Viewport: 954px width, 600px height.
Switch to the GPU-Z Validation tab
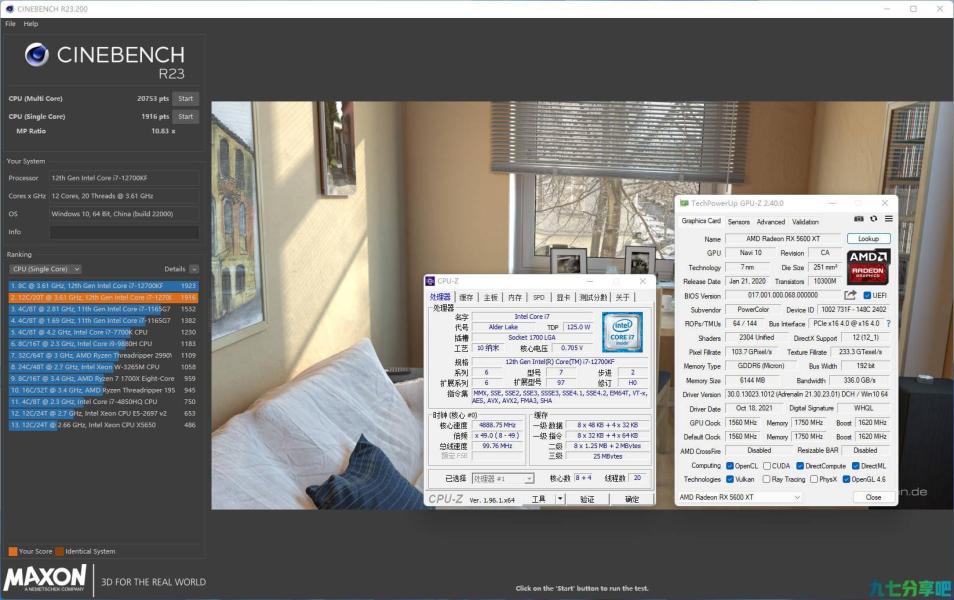pyautogui.click(x=805, y=222)
